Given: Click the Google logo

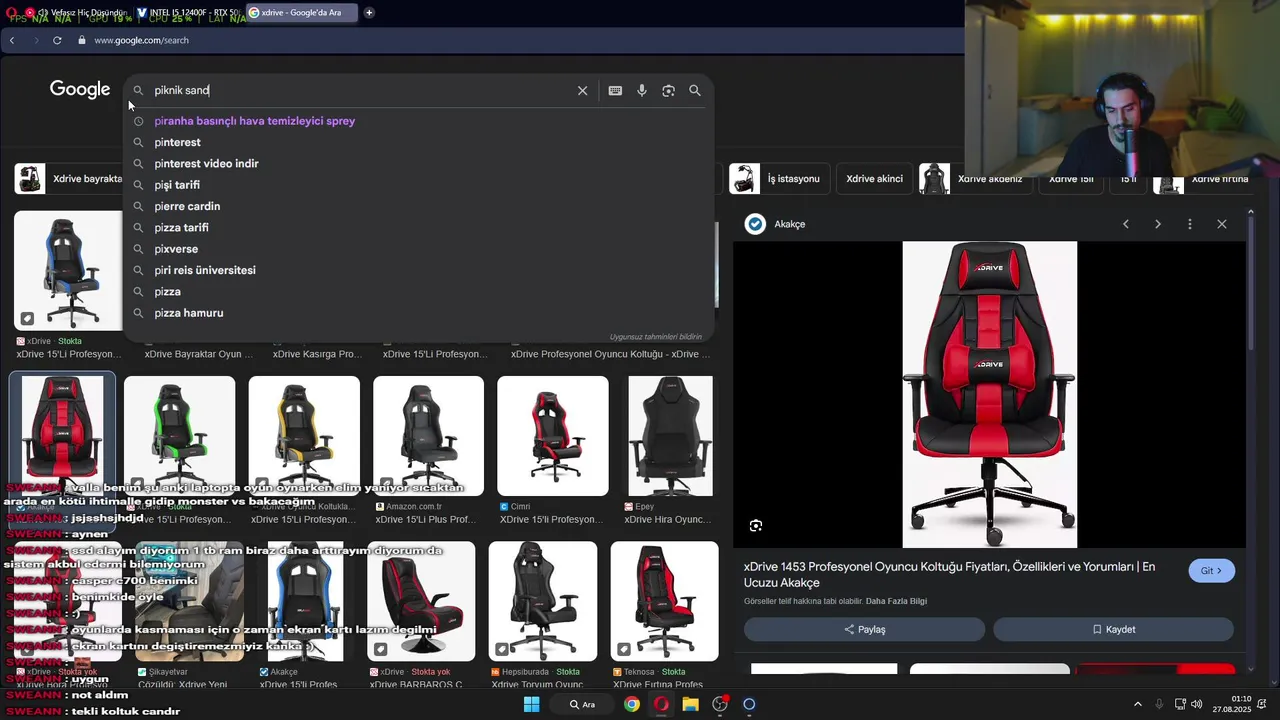Looking at the screenshot, I should 80,90.
